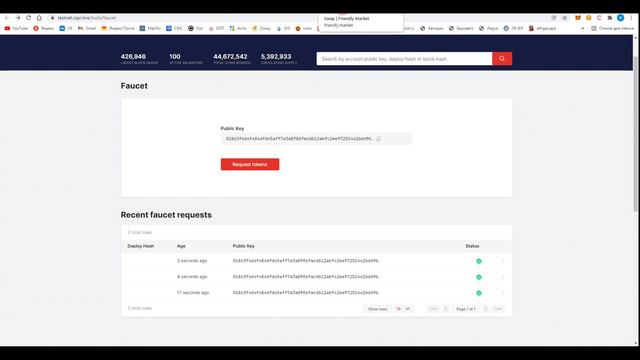Image resolution: width=640 pixels, height=360 pixels.
Task: Go to the next page arrow
Action: pos(486,309)
